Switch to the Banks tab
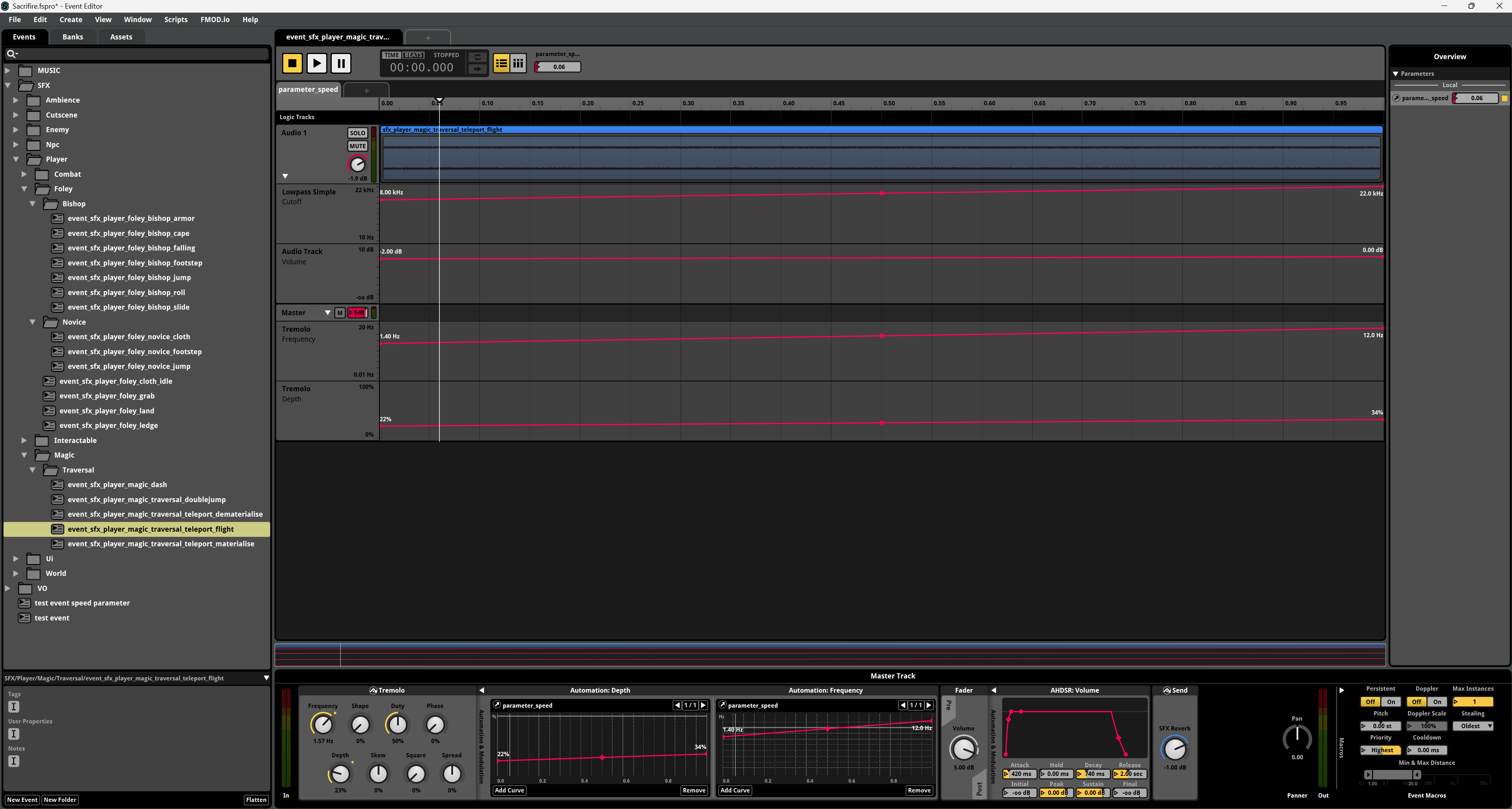 click(73, 37)
